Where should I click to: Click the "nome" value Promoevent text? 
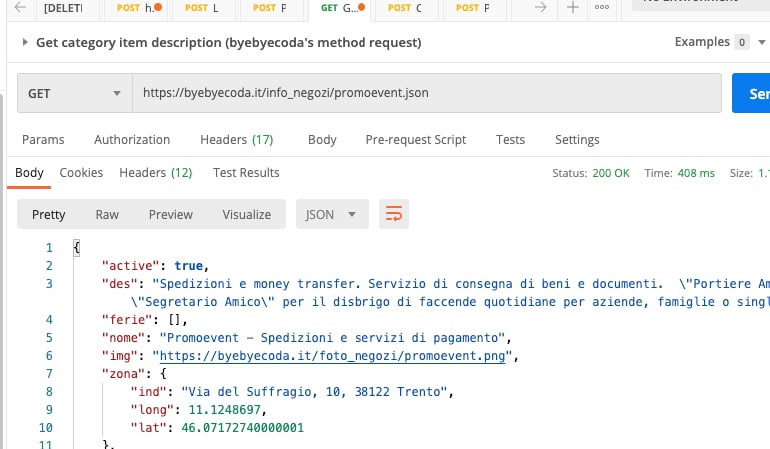click(332, 338)
